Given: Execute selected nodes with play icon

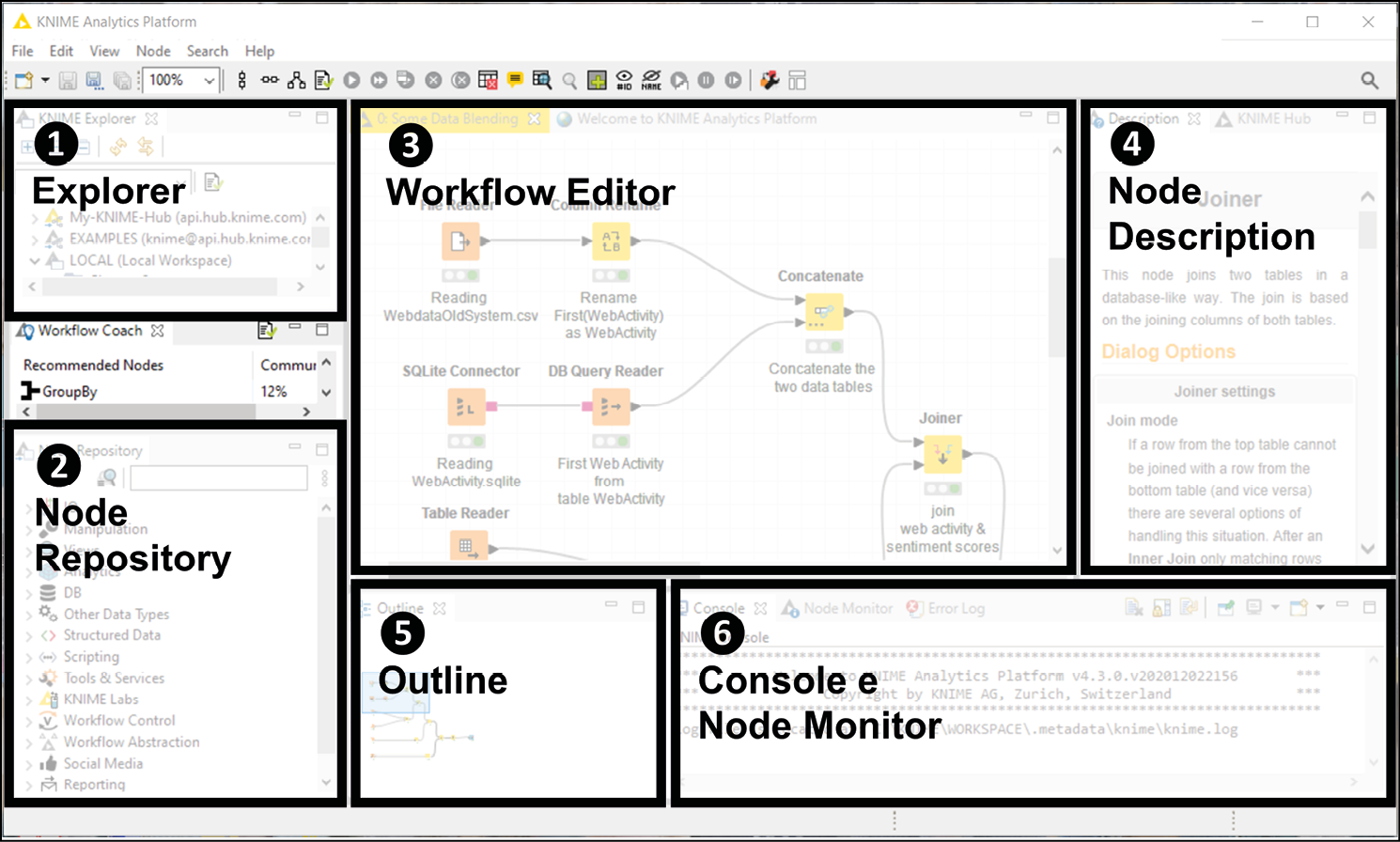Looking at the screenshot, I should (351, 81).
